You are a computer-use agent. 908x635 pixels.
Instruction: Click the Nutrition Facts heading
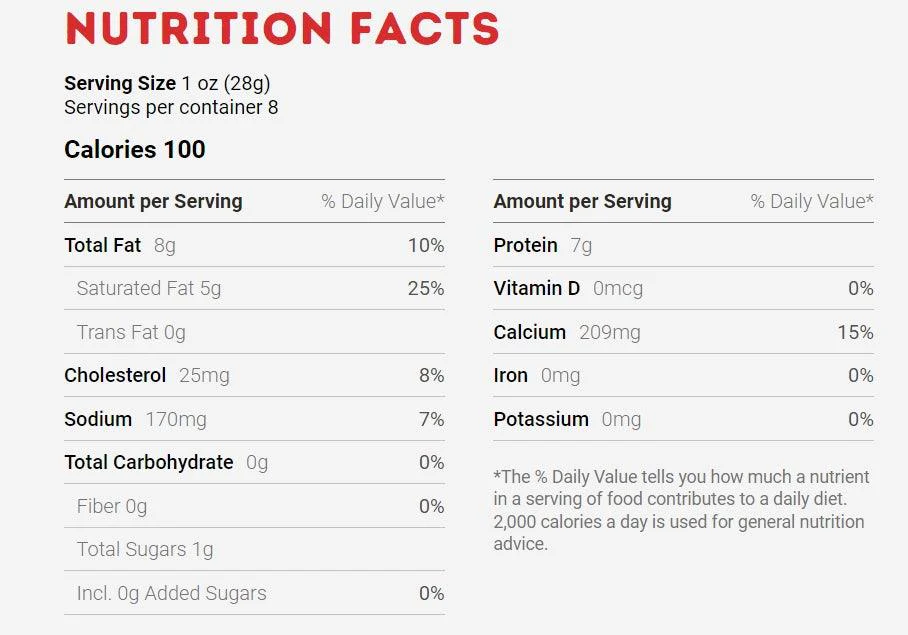pyautogui.click(x=282, y=28)
